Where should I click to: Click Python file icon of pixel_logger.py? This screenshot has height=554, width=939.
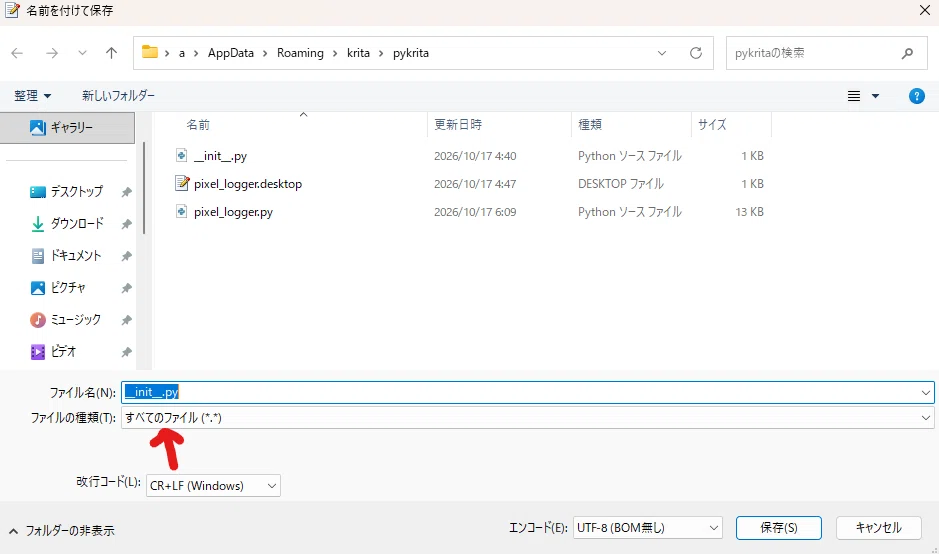coord(181,211)
